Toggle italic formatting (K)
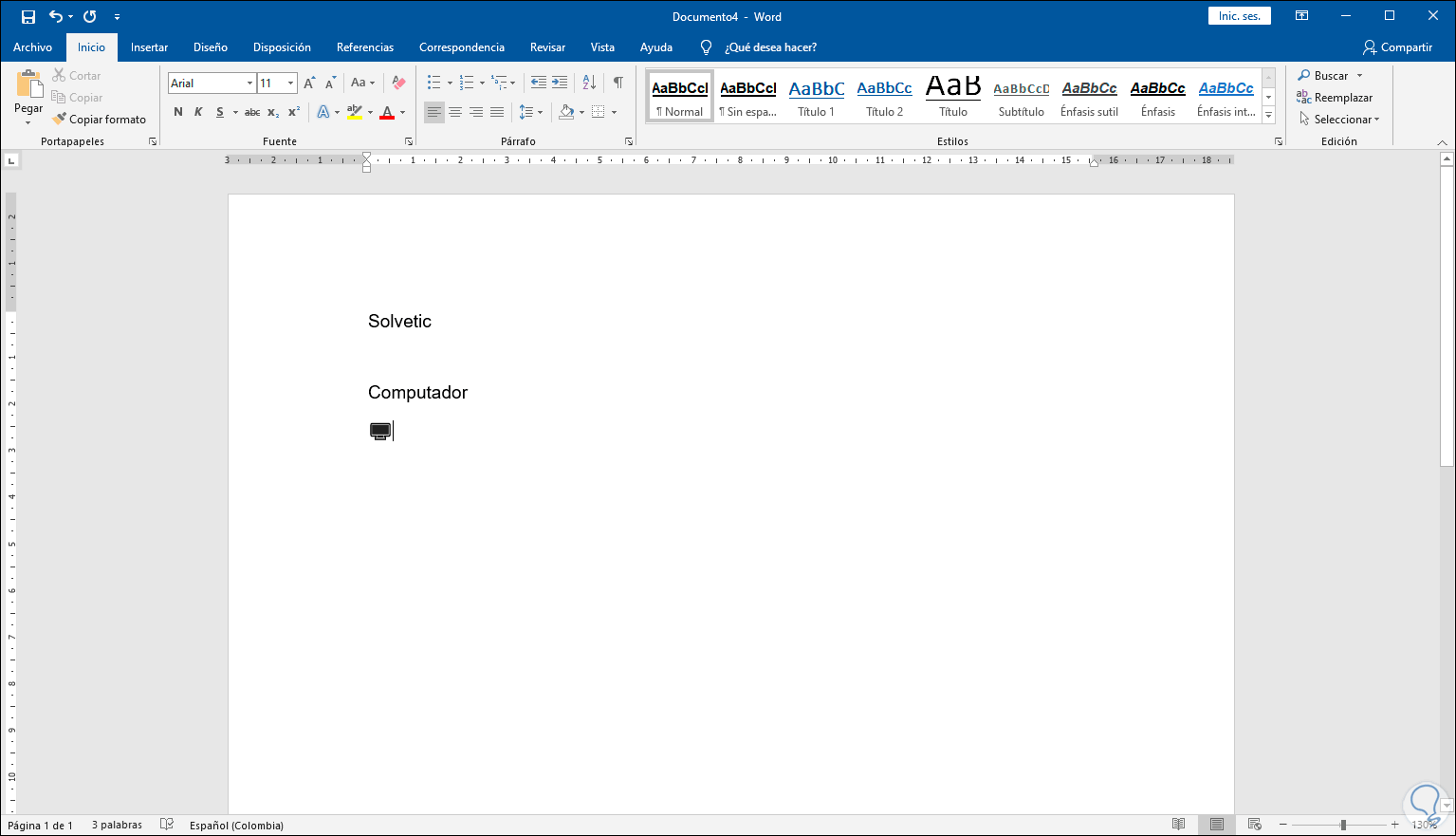Screen dimensions: 1456x836 pos(198,112)
